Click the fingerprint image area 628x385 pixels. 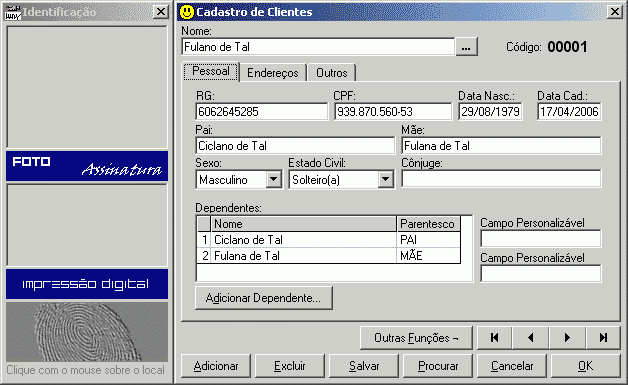point(87,332)
